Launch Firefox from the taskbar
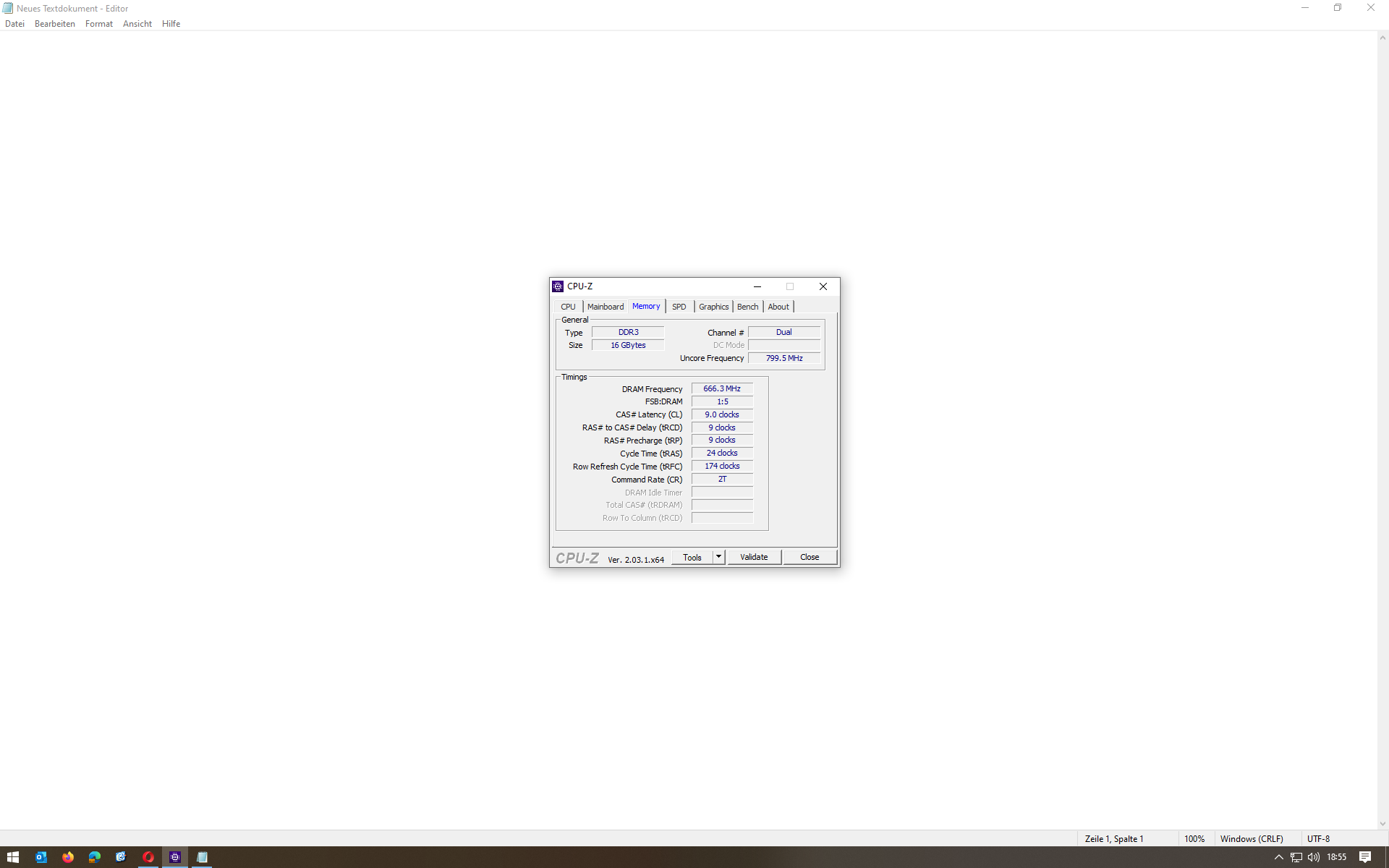This screenshot has height=868, width=1389. [68, 857]
